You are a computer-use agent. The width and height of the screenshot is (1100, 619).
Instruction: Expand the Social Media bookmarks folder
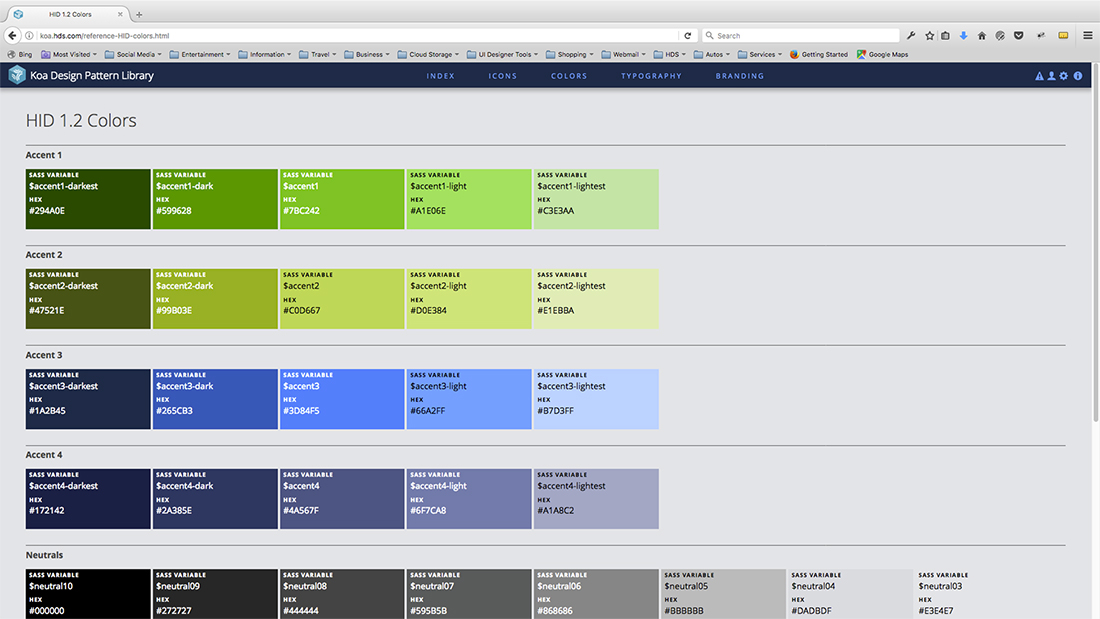[x=133, y=54]
